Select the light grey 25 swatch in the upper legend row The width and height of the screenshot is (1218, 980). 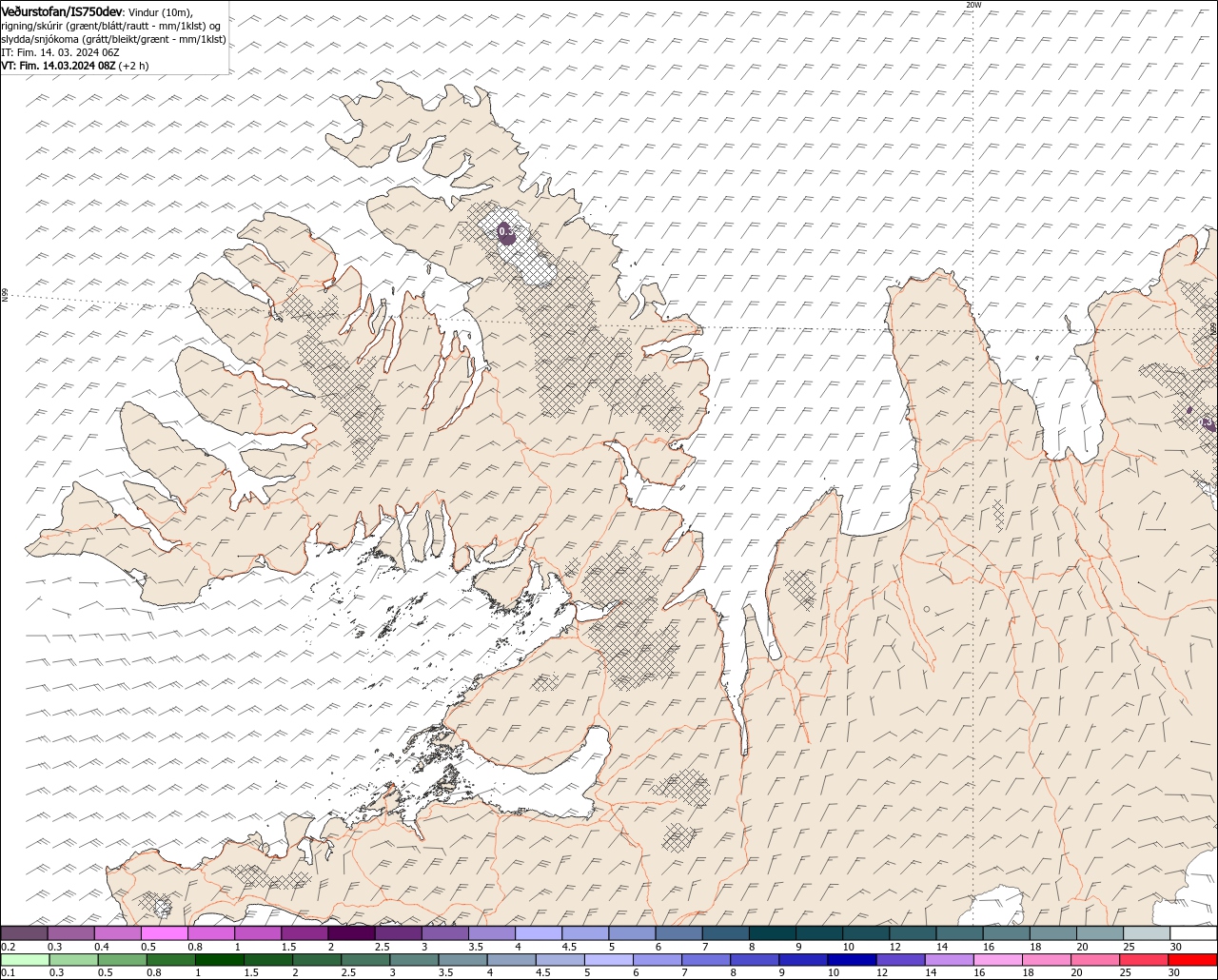click(1148, 933)
